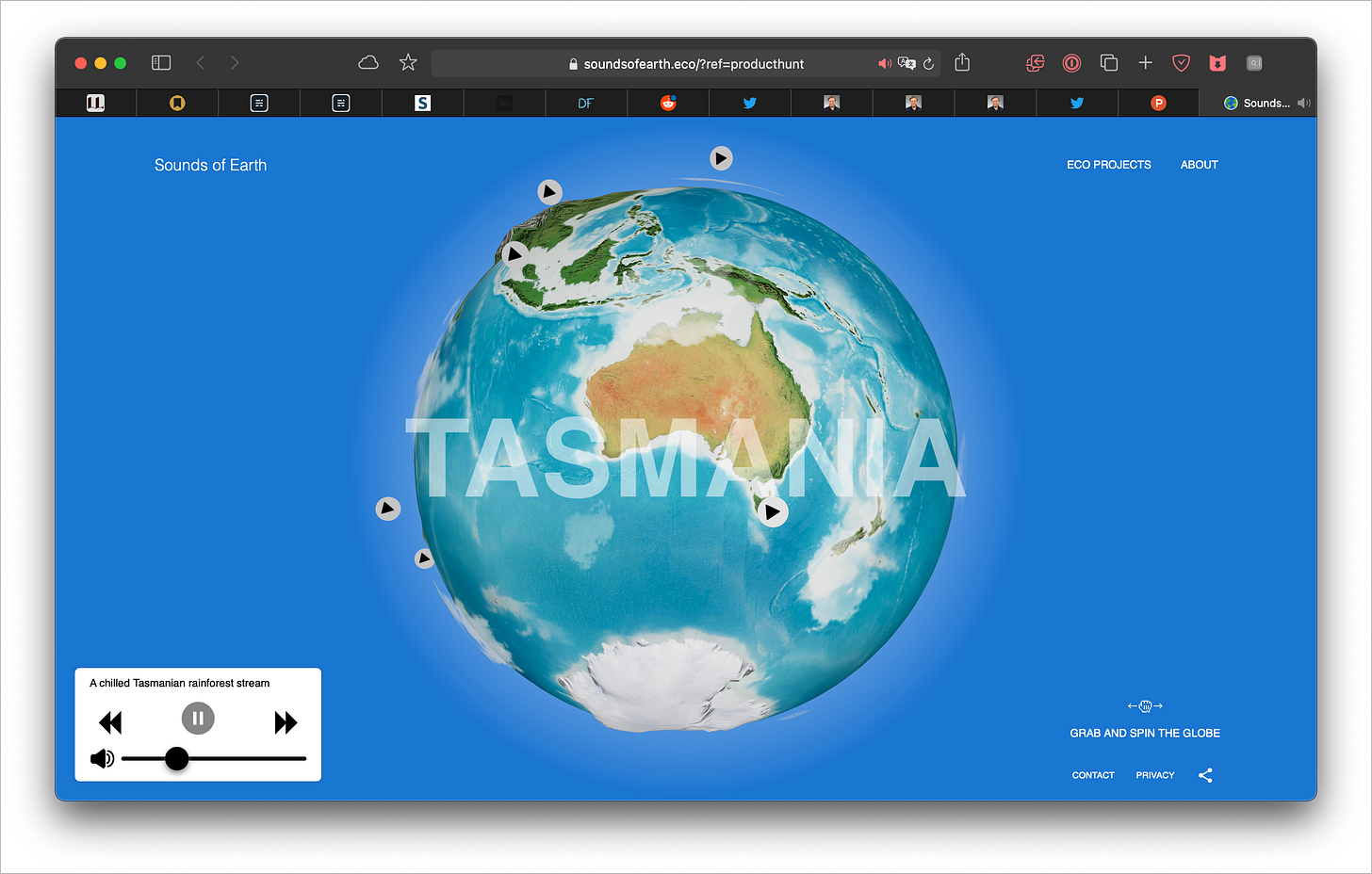Click the first red extension icon in the toolbar
Image resolution: width=1372 pixels, height=874 pixels.
pyautogui.click(x=1035, y=63)
